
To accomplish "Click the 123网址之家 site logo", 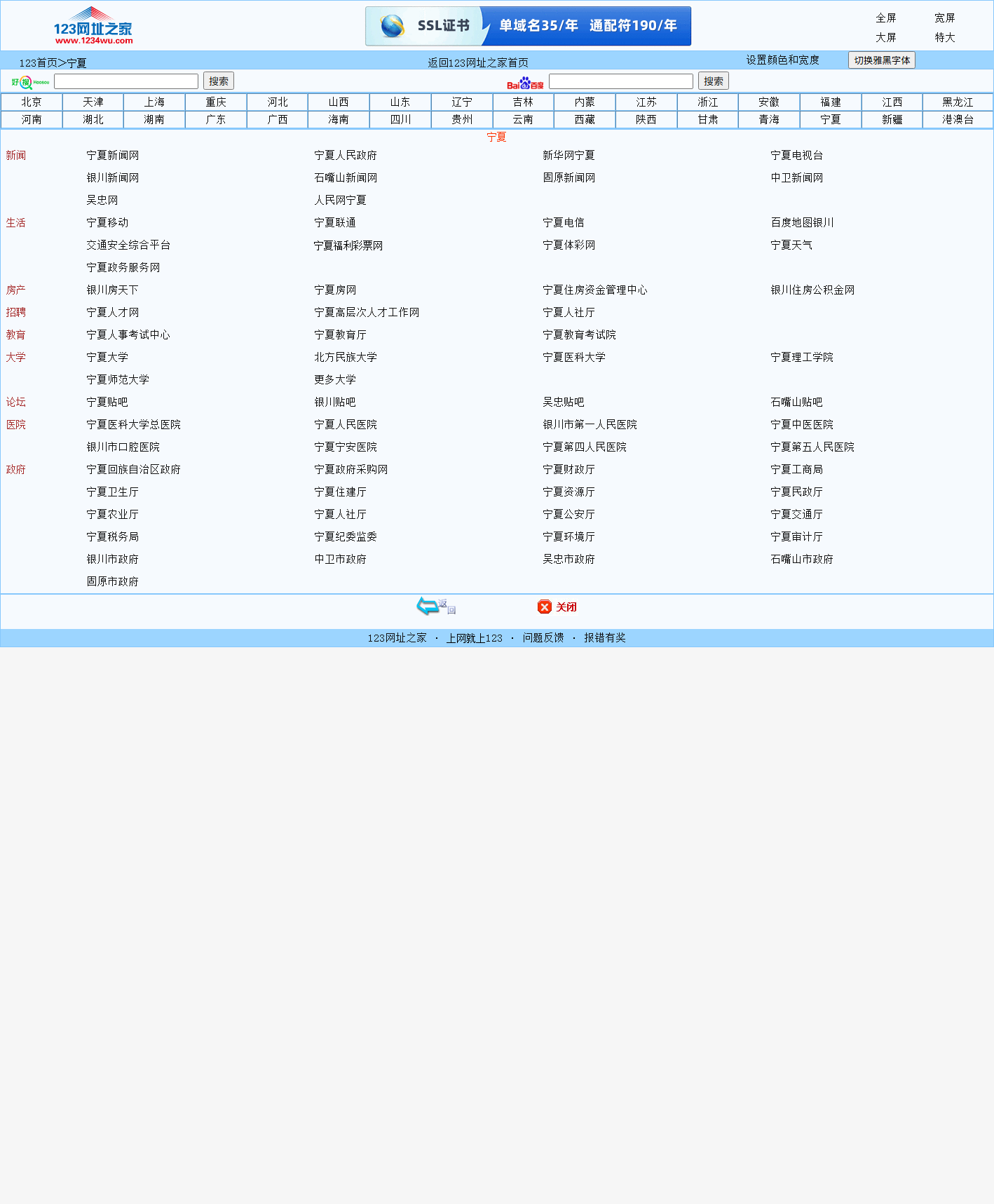I will (x=93, y=26).
